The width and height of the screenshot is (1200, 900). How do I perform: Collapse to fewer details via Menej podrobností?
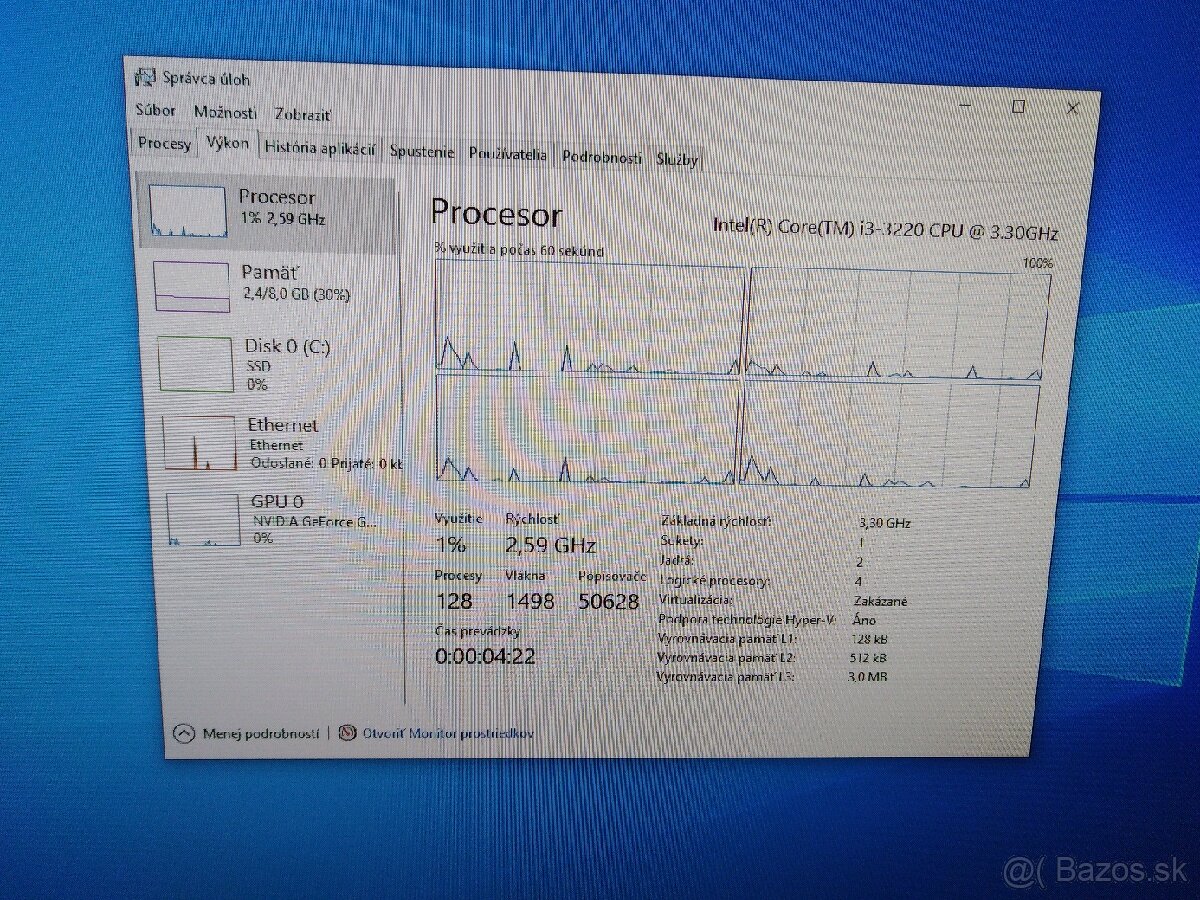coord(263,732)
